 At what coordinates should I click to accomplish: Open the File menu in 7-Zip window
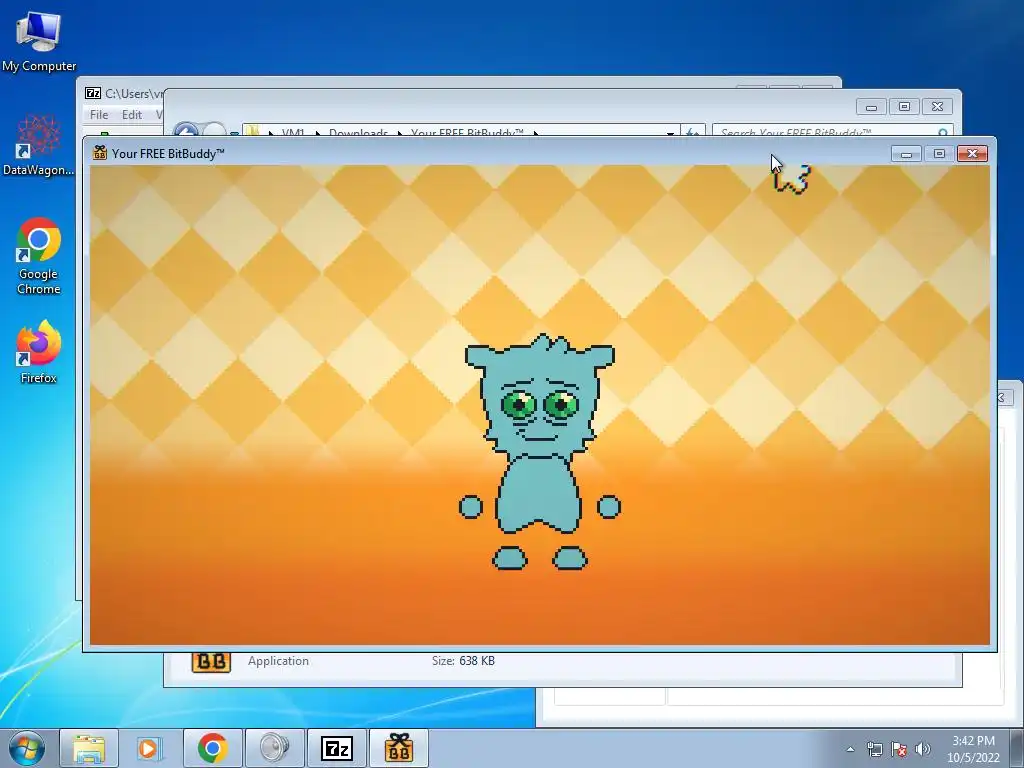pyautogui.click(x=99, y=114)
